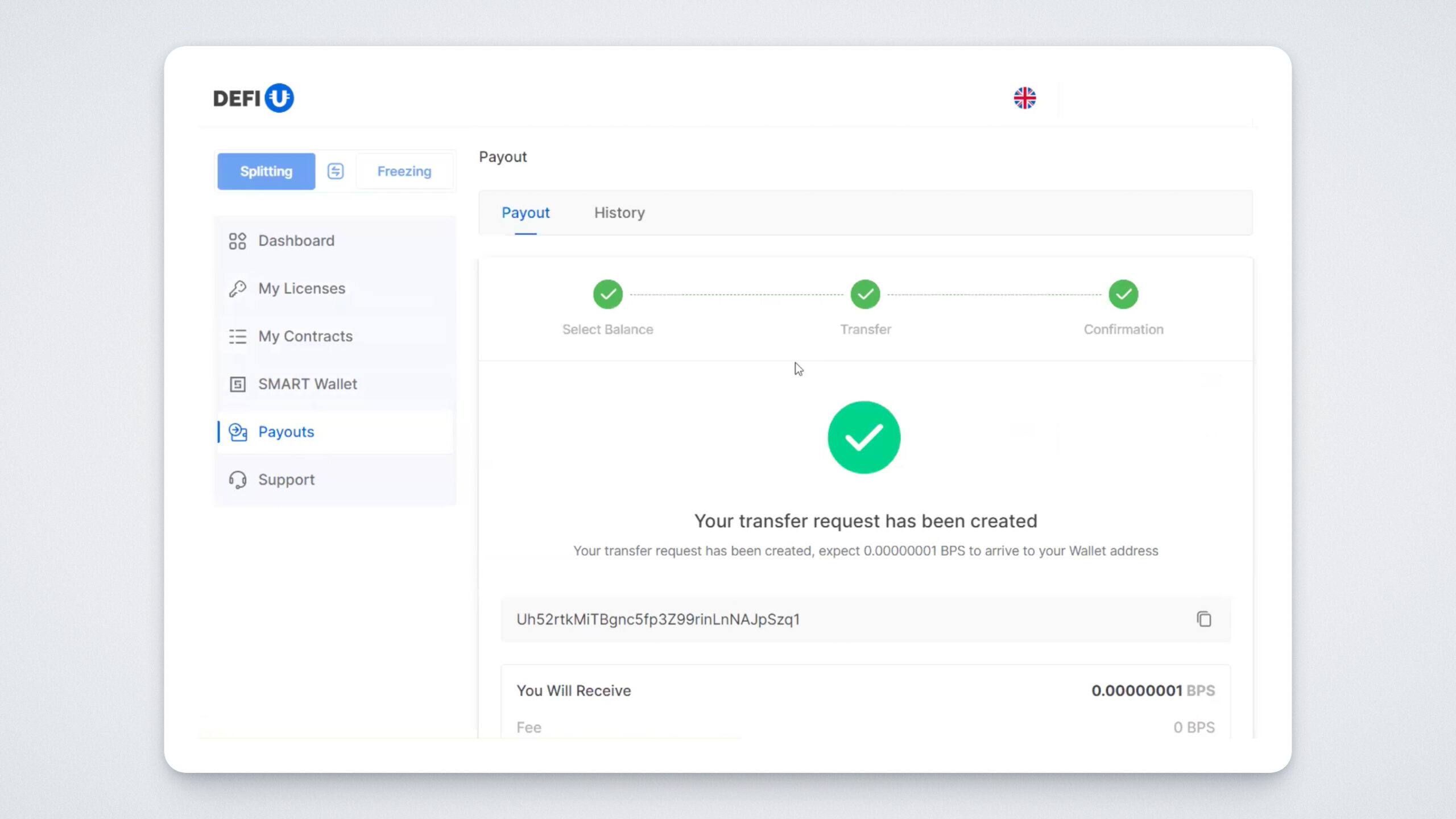Go to Payouts in sidebar

(286, 432)
